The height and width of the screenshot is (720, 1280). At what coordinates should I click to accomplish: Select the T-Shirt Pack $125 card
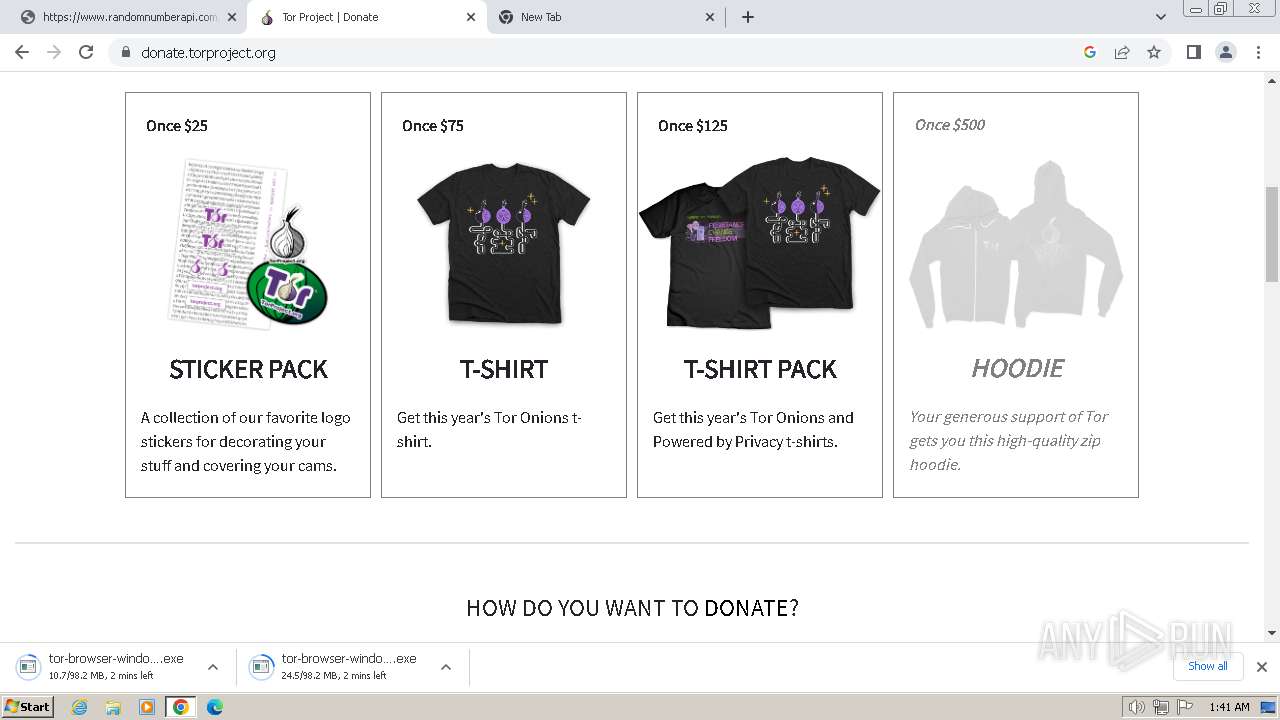[760, 295]
